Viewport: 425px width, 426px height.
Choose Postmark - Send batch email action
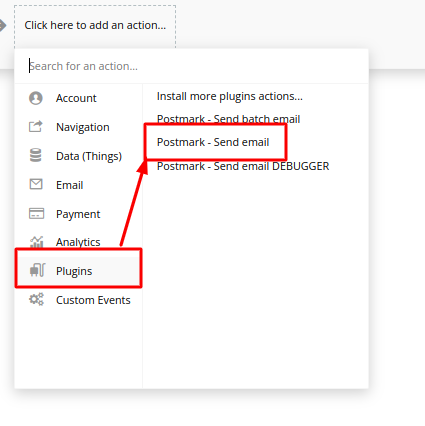pyautogui.click(x=228, y=119)
